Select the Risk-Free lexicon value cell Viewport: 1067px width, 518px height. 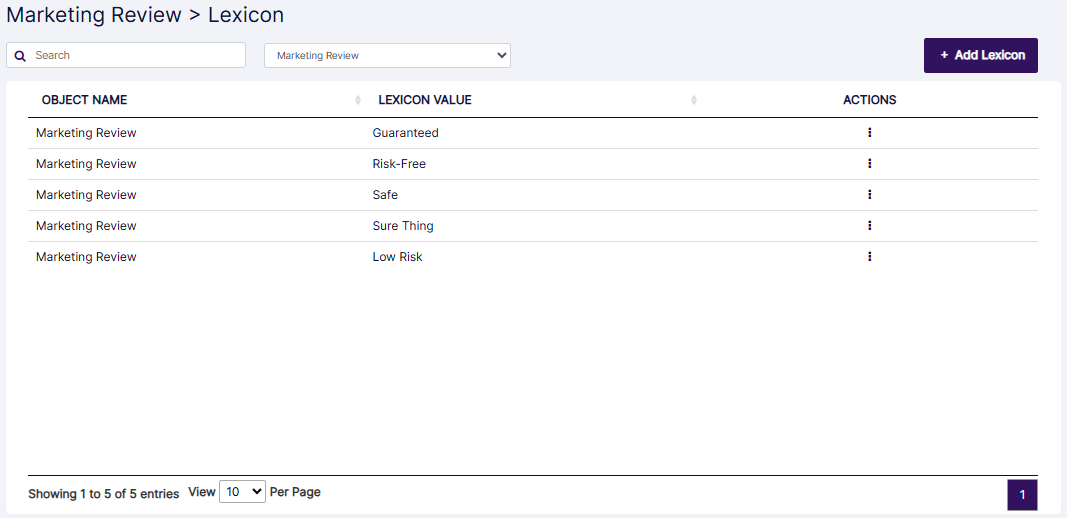pyautogui.click(x=399, y=163)
